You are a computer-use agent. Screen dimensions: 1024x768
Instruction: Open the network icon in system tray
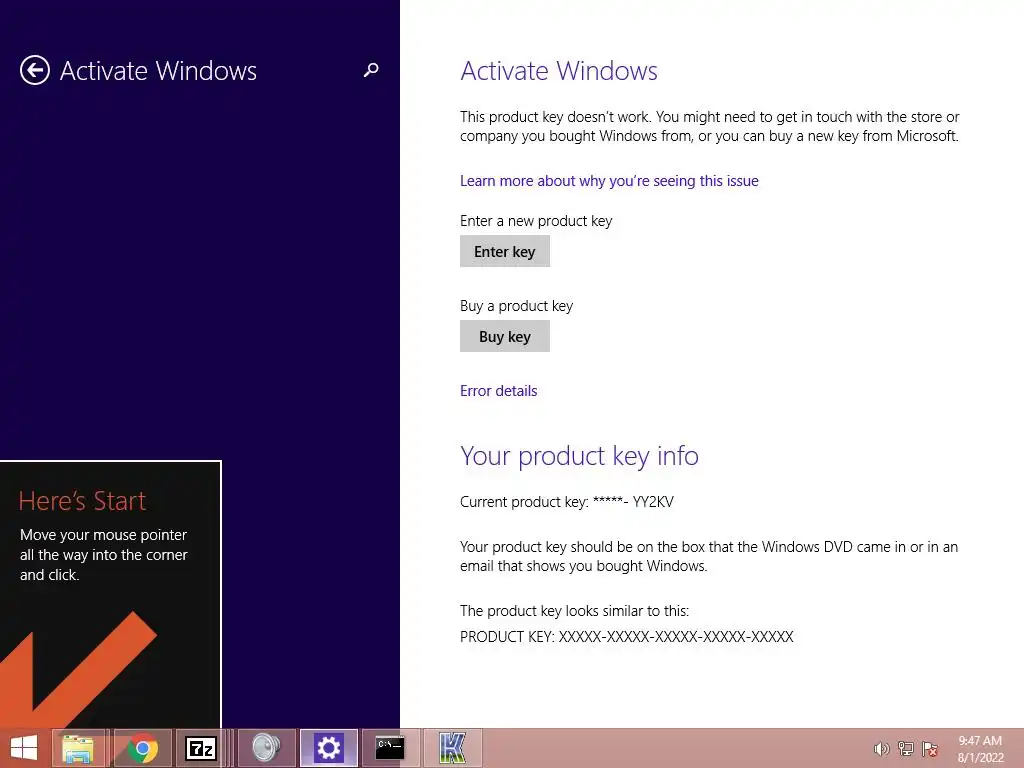(x=906, y=749)
